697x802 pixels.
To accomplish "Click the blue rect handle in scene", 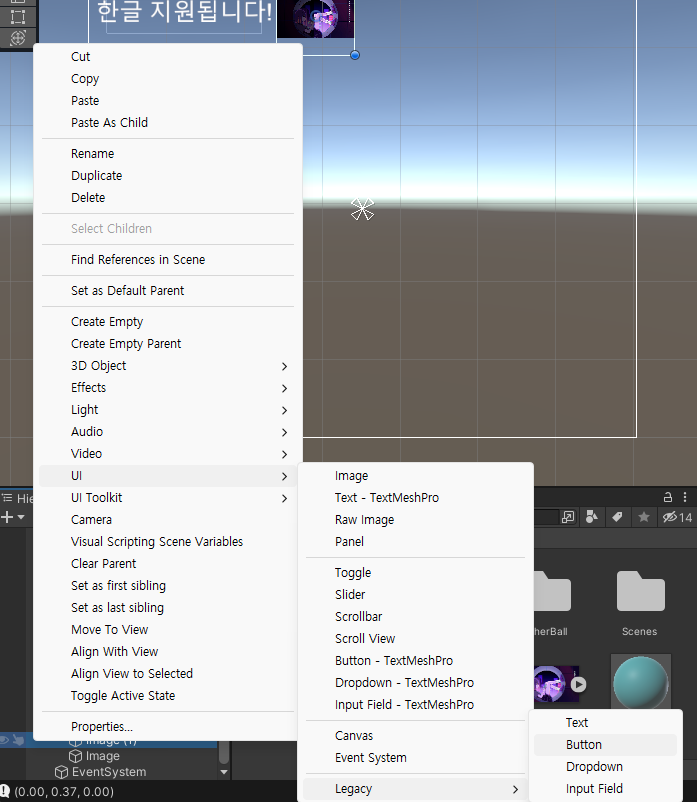I will (355, 55).
